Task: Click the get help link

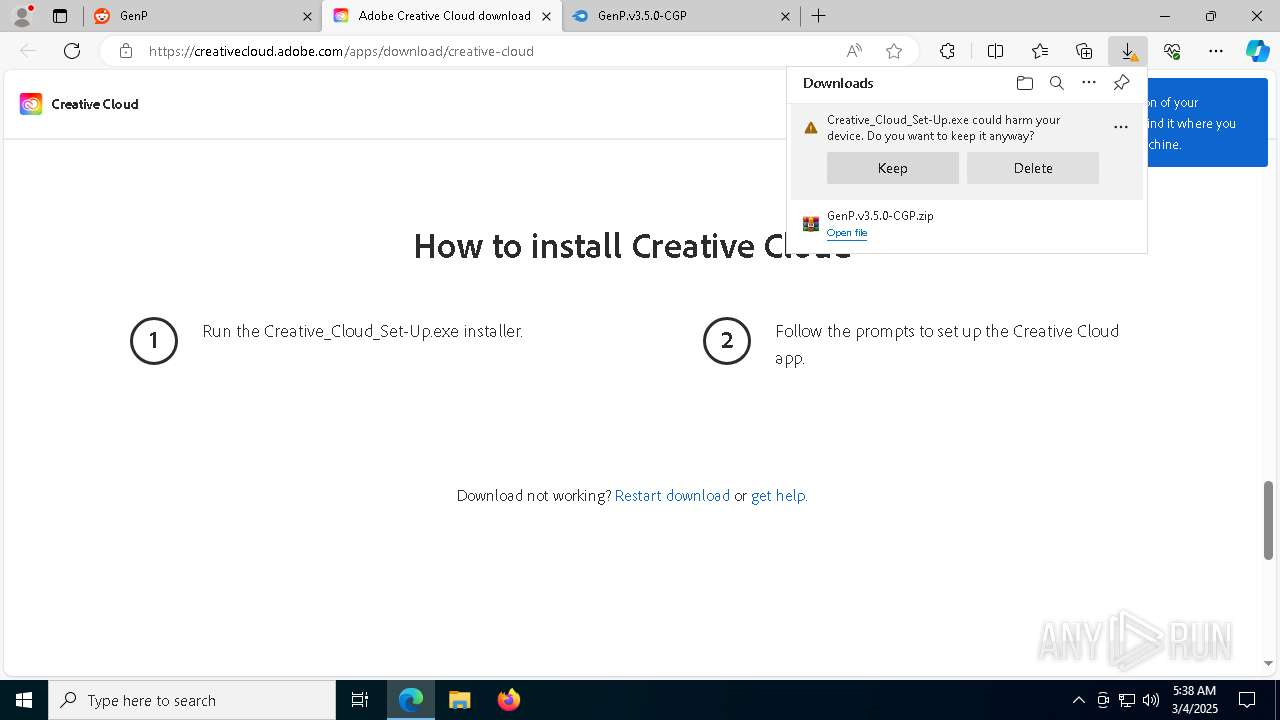Action: point(777,496)
